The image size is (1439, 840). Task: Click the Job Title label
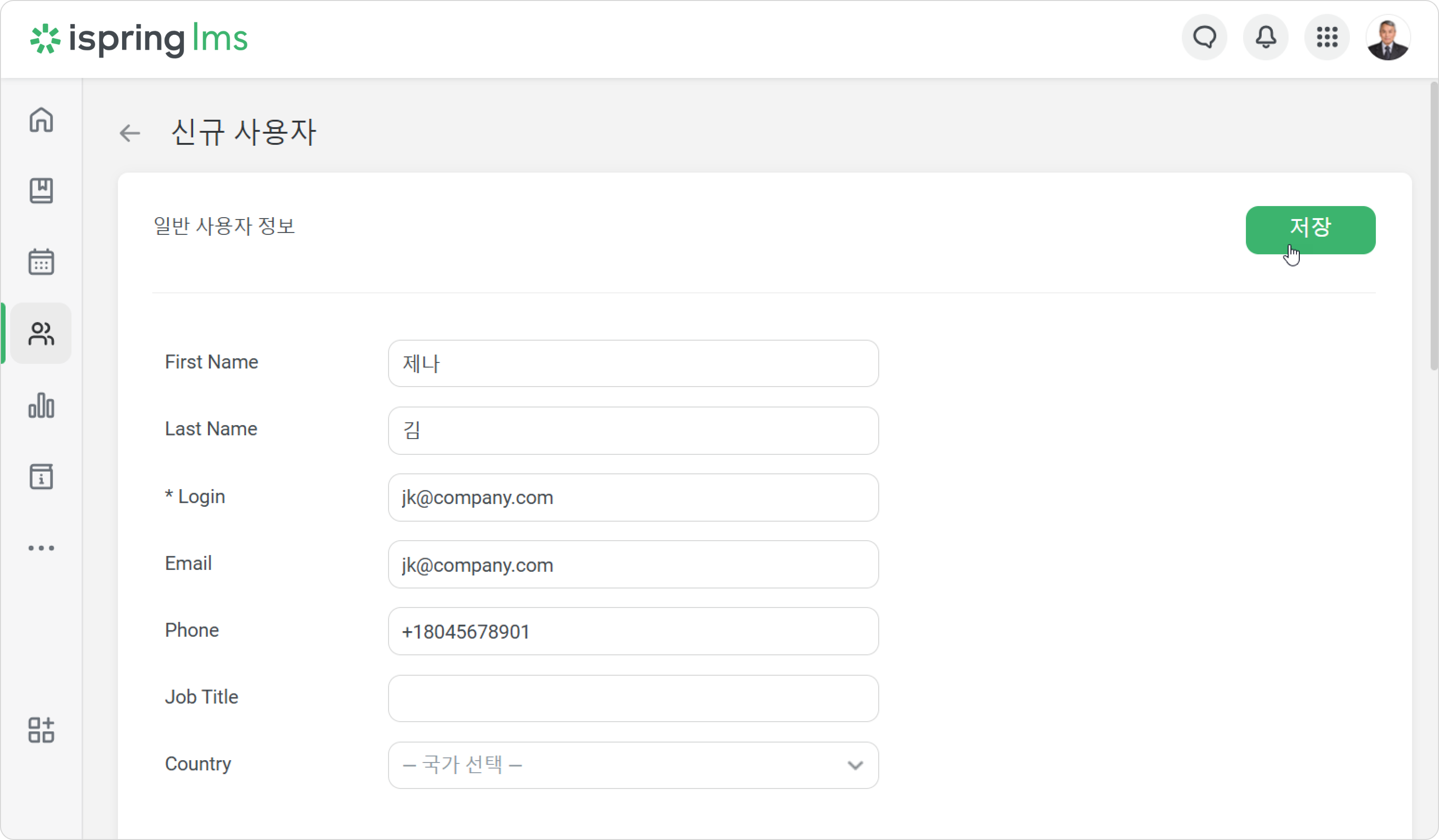[201, 697]
